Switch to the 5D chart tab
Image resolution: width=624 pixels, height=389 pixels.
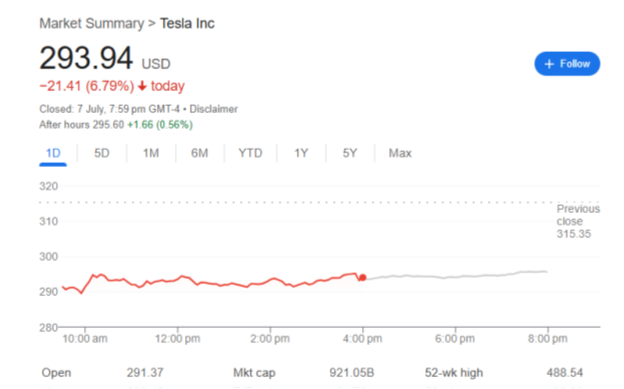tap(101, 153)
